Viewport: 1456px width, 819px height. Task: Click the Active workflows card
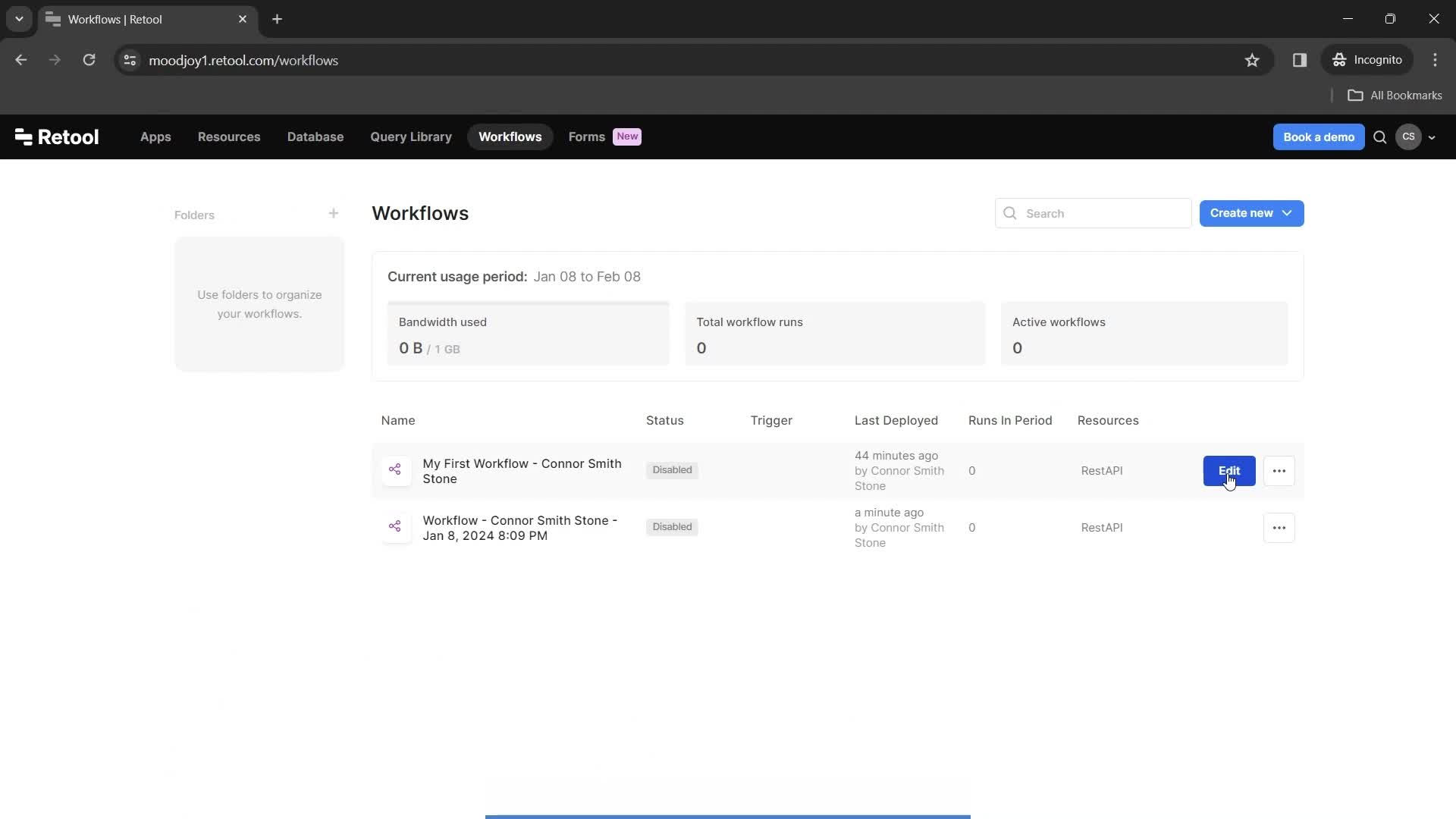pyautogui.click(x=1144, y=334)
